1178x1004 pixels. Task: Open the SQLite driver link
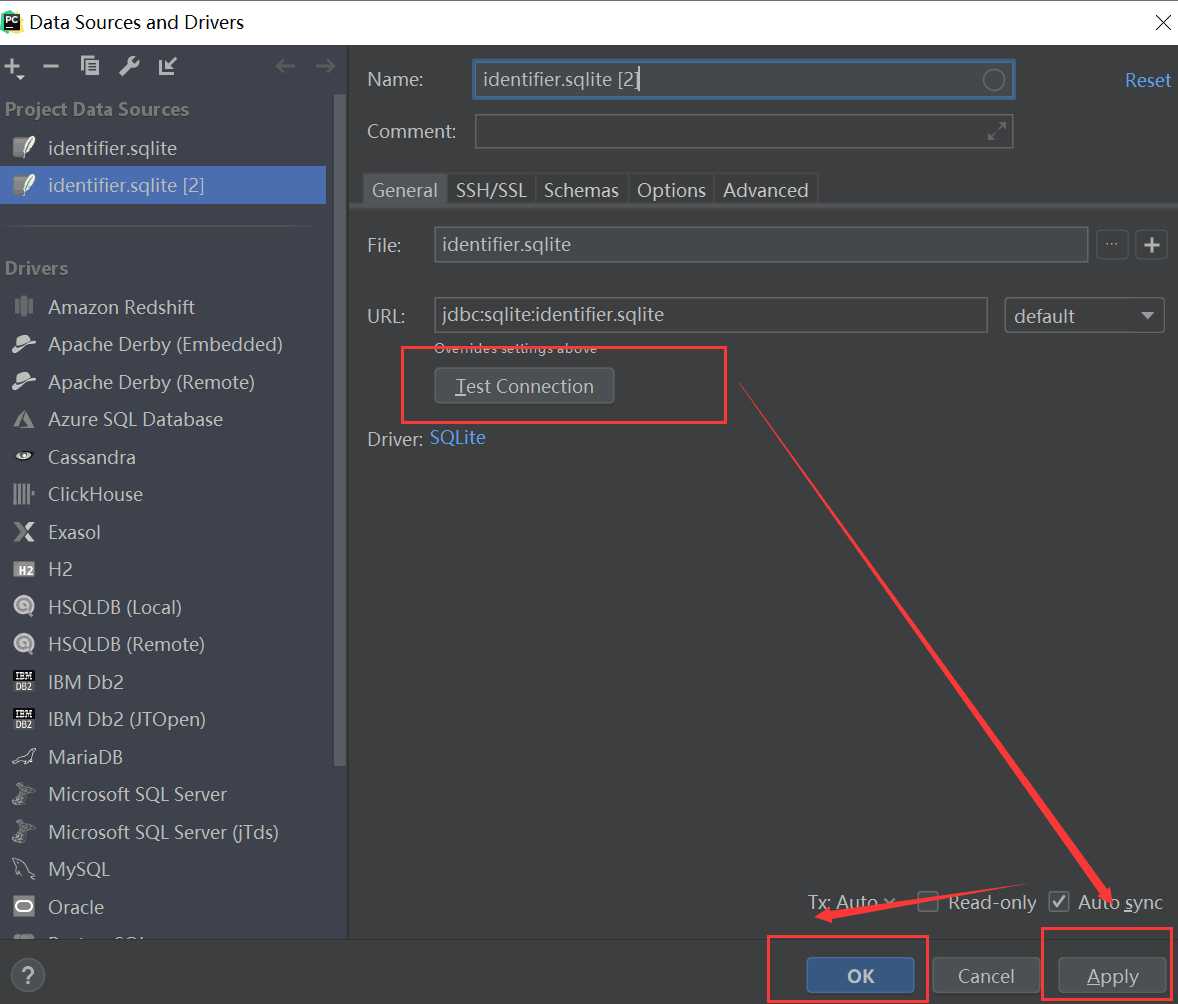click(x=457, y=437)
